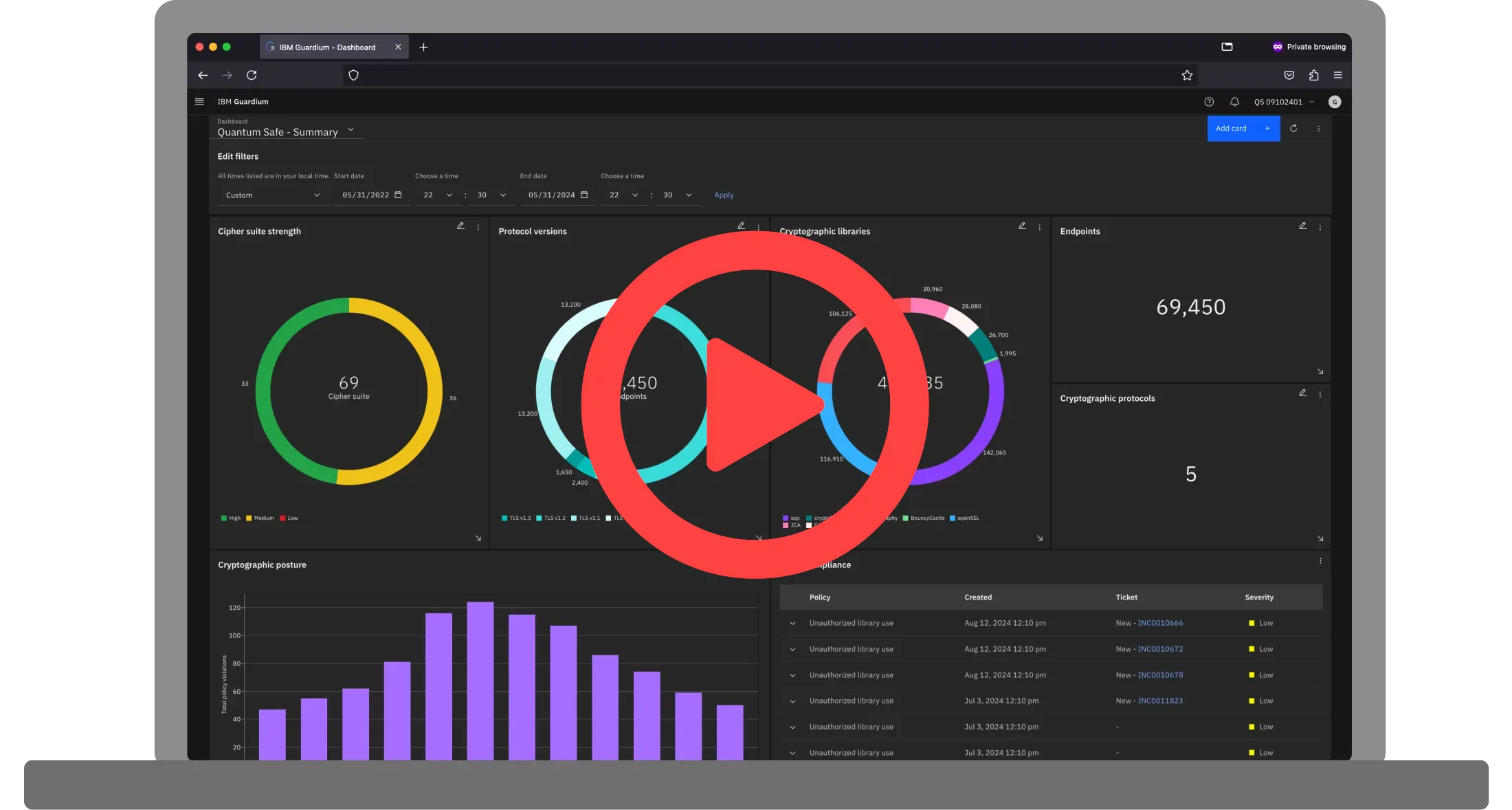The width and height of the screenshot is (1512, 810).
Task: Expand the Cipher suite strength card via corner arrow
Action: [x=478, y=538]
